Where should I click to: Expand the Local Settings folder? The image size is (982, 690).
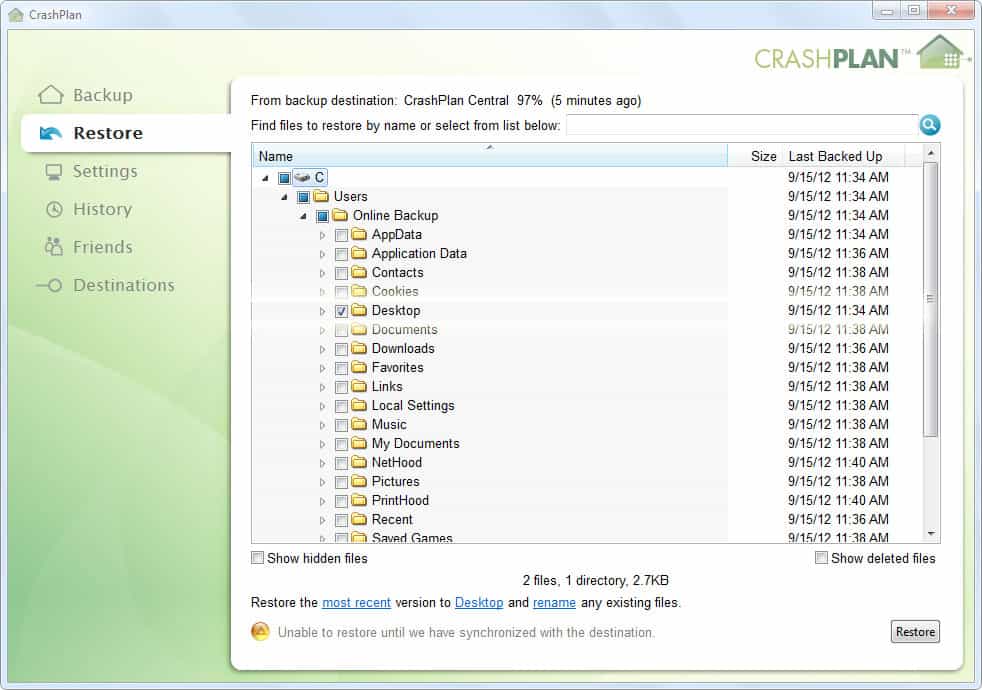tap(323, 406)
